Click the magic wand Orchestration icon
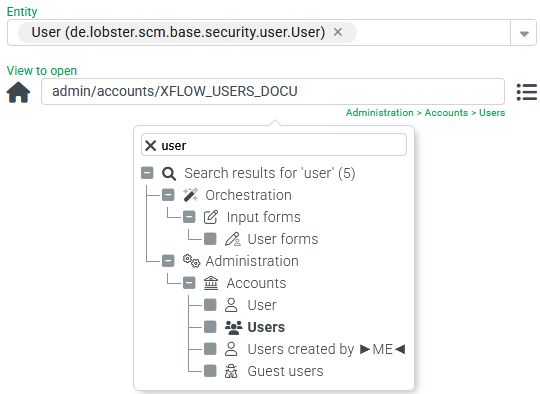The height and width of the screenshot is (394, 540). click(190, 195)
